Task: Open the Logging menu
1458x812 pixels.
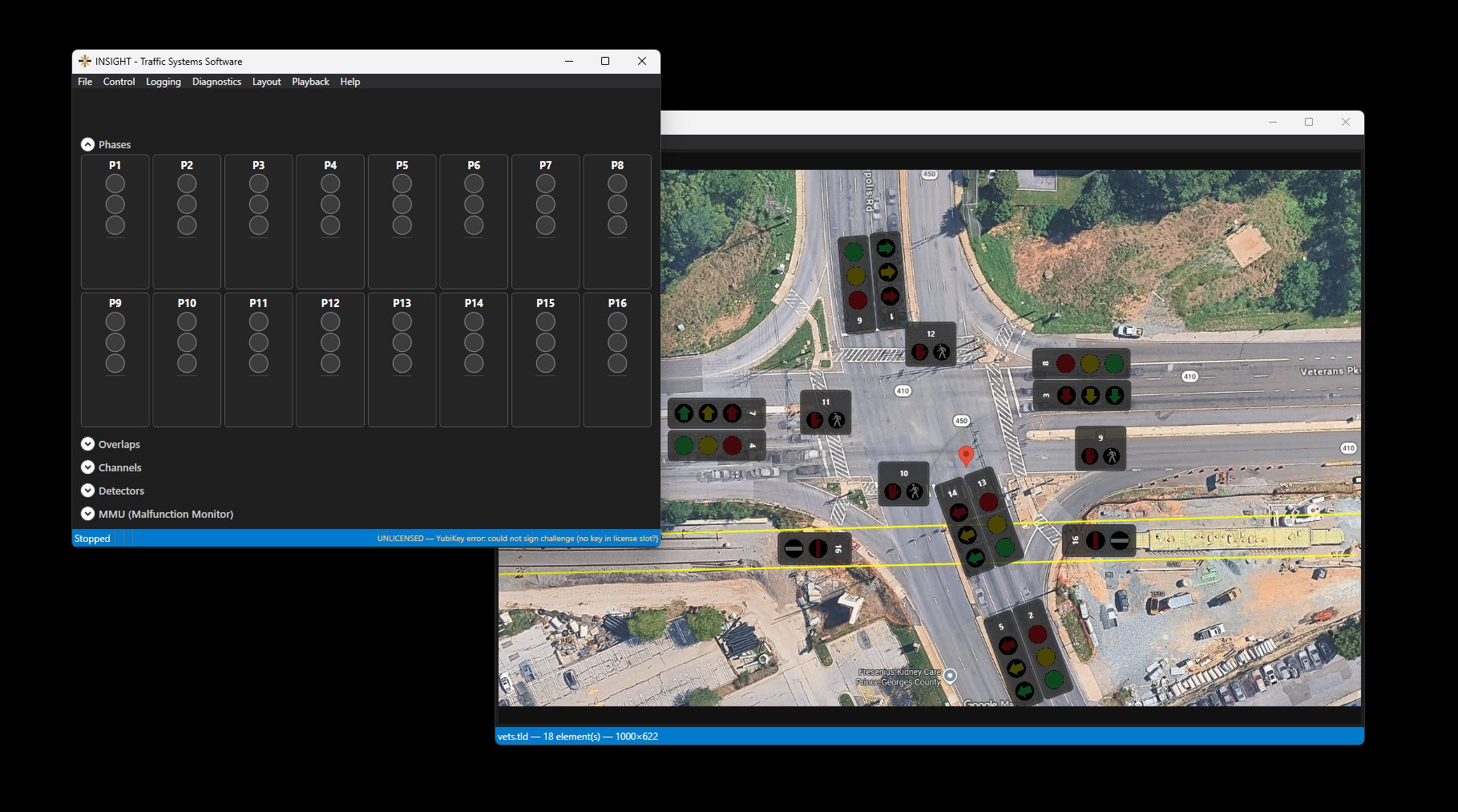Action: [x=164, y=82]
